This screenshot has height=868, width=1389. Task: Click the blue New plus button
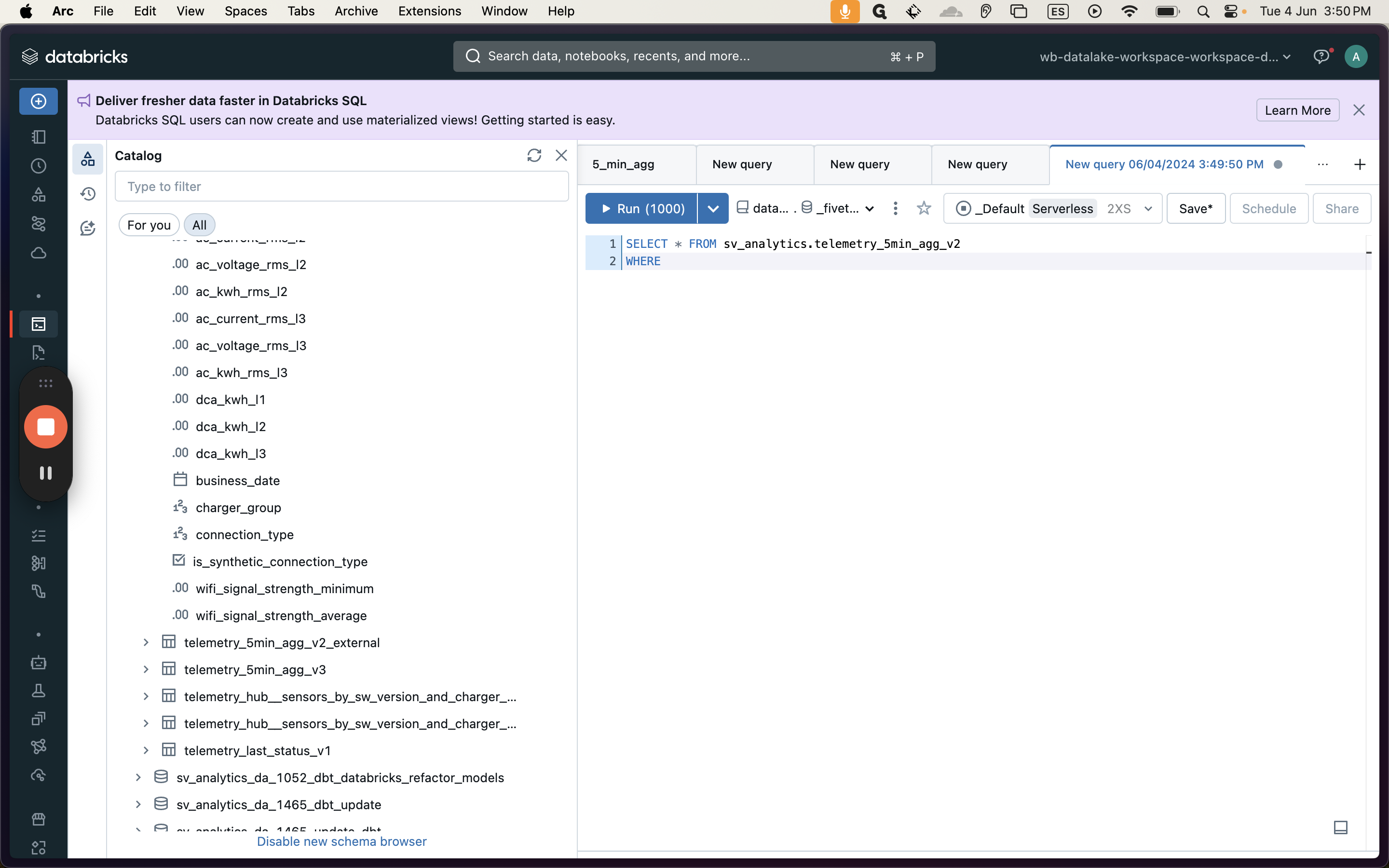(x=39, y=102)
